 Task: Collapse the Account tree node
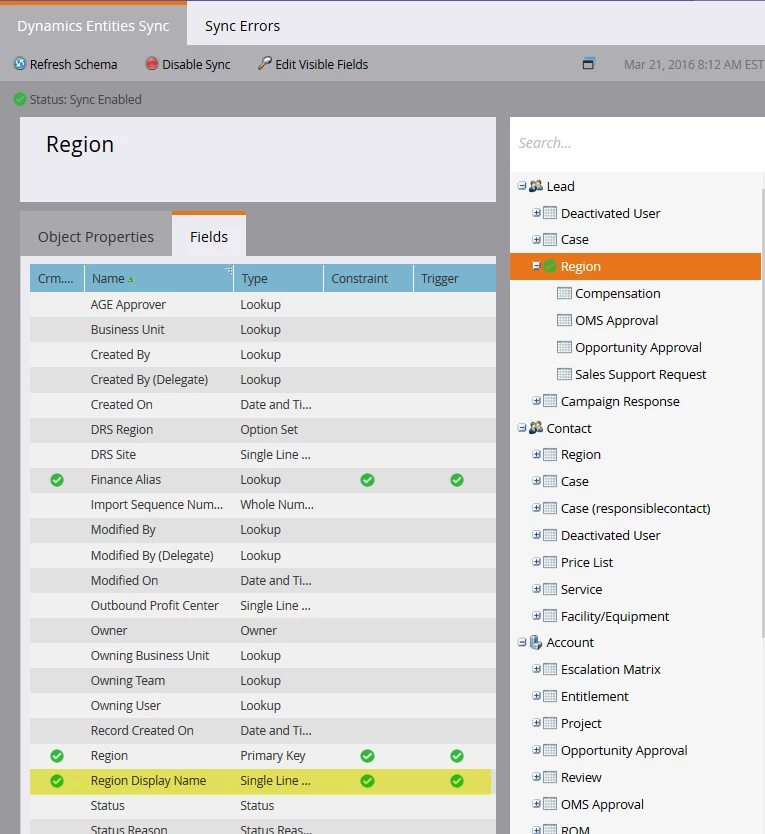coord(522,642)
